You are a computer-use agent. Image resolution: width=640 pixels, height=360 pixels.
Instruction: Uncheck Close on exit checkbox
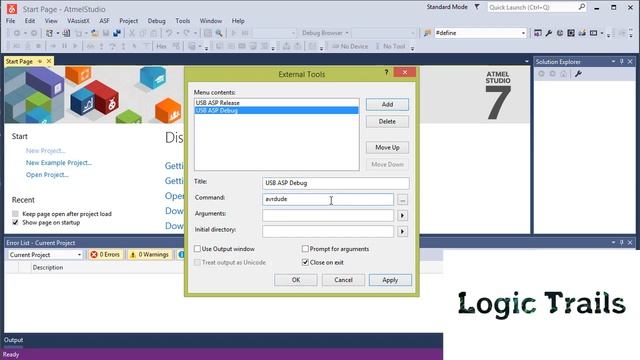pyautogui.click(x=305, y=262)
